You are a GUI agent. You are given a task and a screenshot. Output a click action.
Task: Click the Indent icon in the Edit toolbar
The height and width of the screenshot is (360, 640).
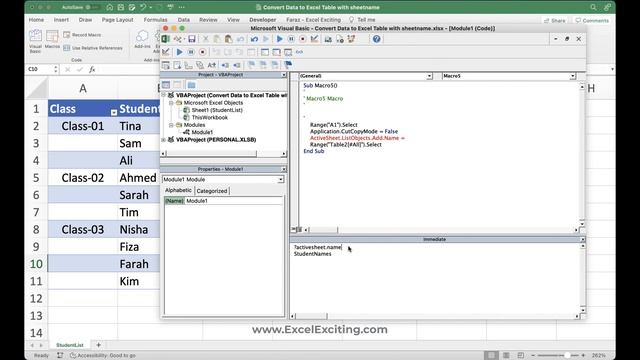(225, 65)
